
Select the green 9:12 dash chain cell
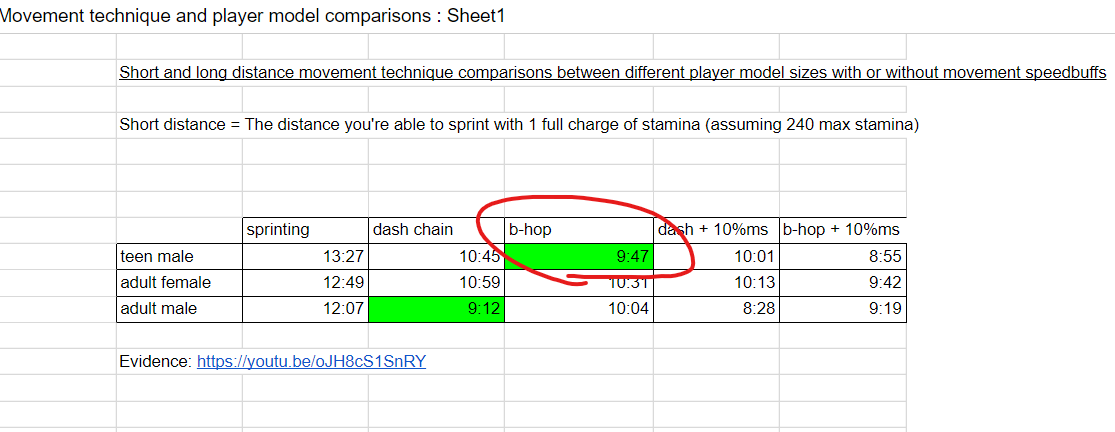(x=436, y=309)
